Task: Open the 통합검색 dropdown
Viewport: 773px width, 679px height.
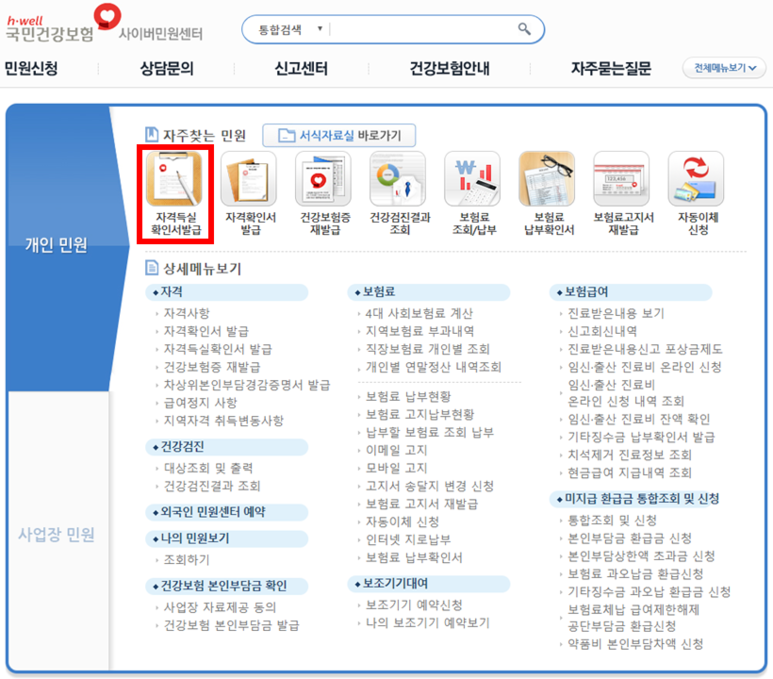Action: pos(290,30)
